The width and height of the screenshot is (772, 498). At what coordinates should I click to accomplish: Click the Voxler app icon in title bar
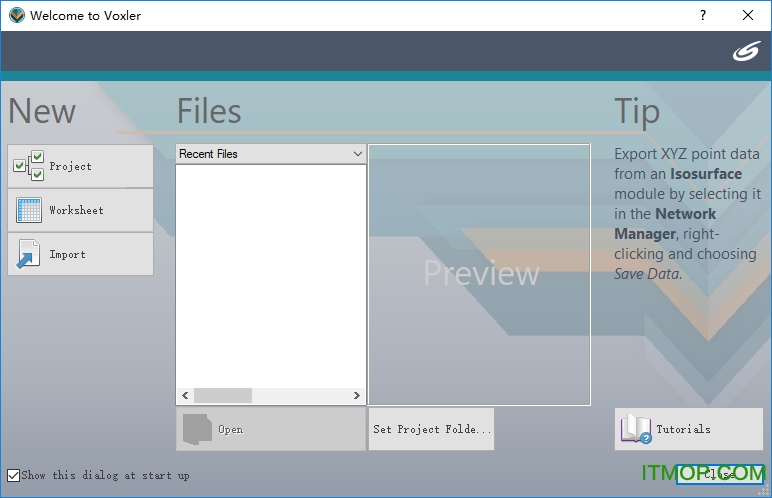tap(15, 16)
